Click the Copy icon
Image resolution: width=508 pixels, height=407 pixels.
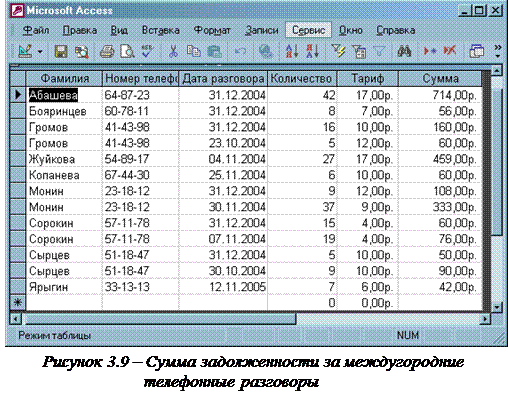pos(194,51)
